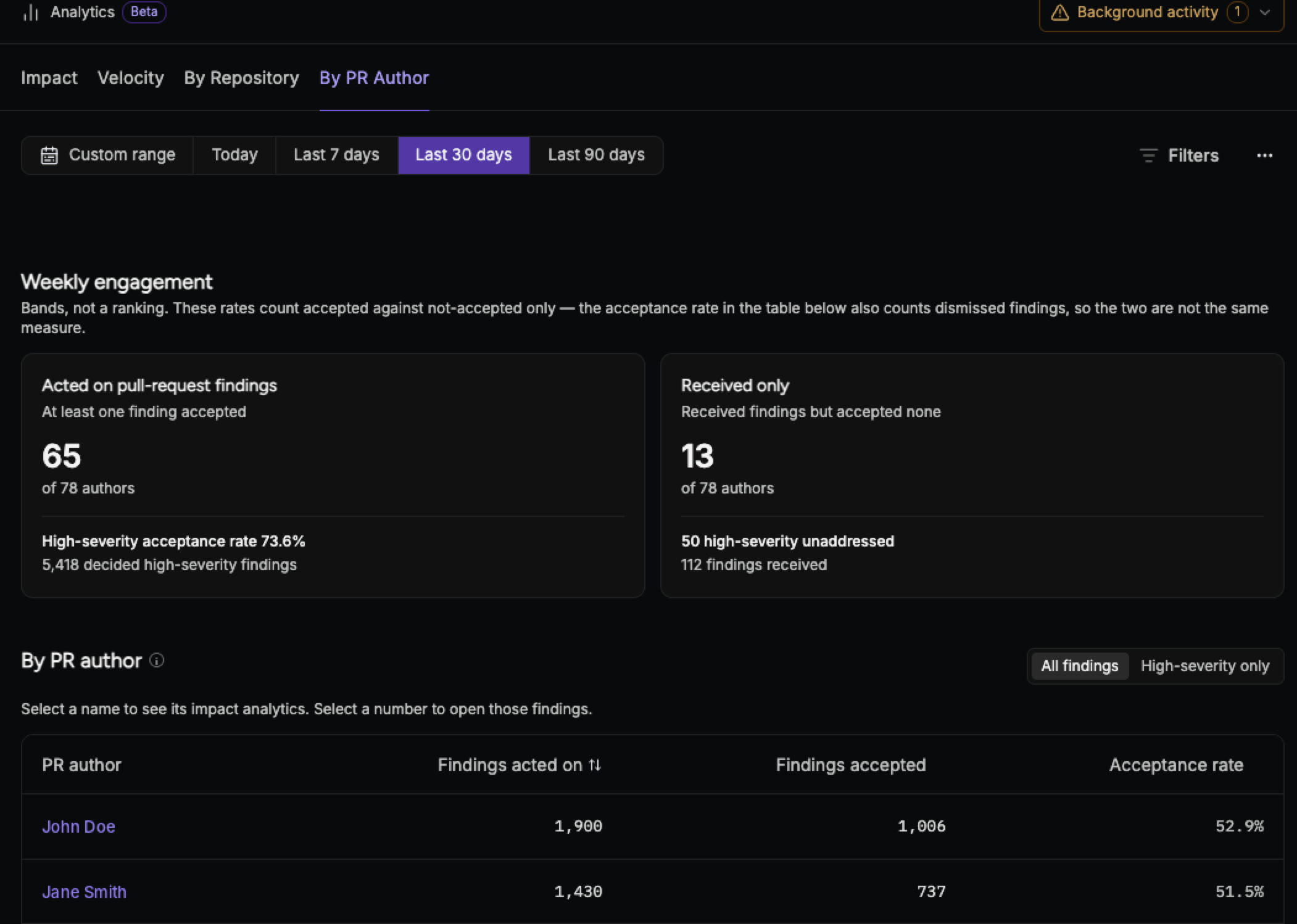
Task: Click the calendar icon in Custom range
Action: 49,155
